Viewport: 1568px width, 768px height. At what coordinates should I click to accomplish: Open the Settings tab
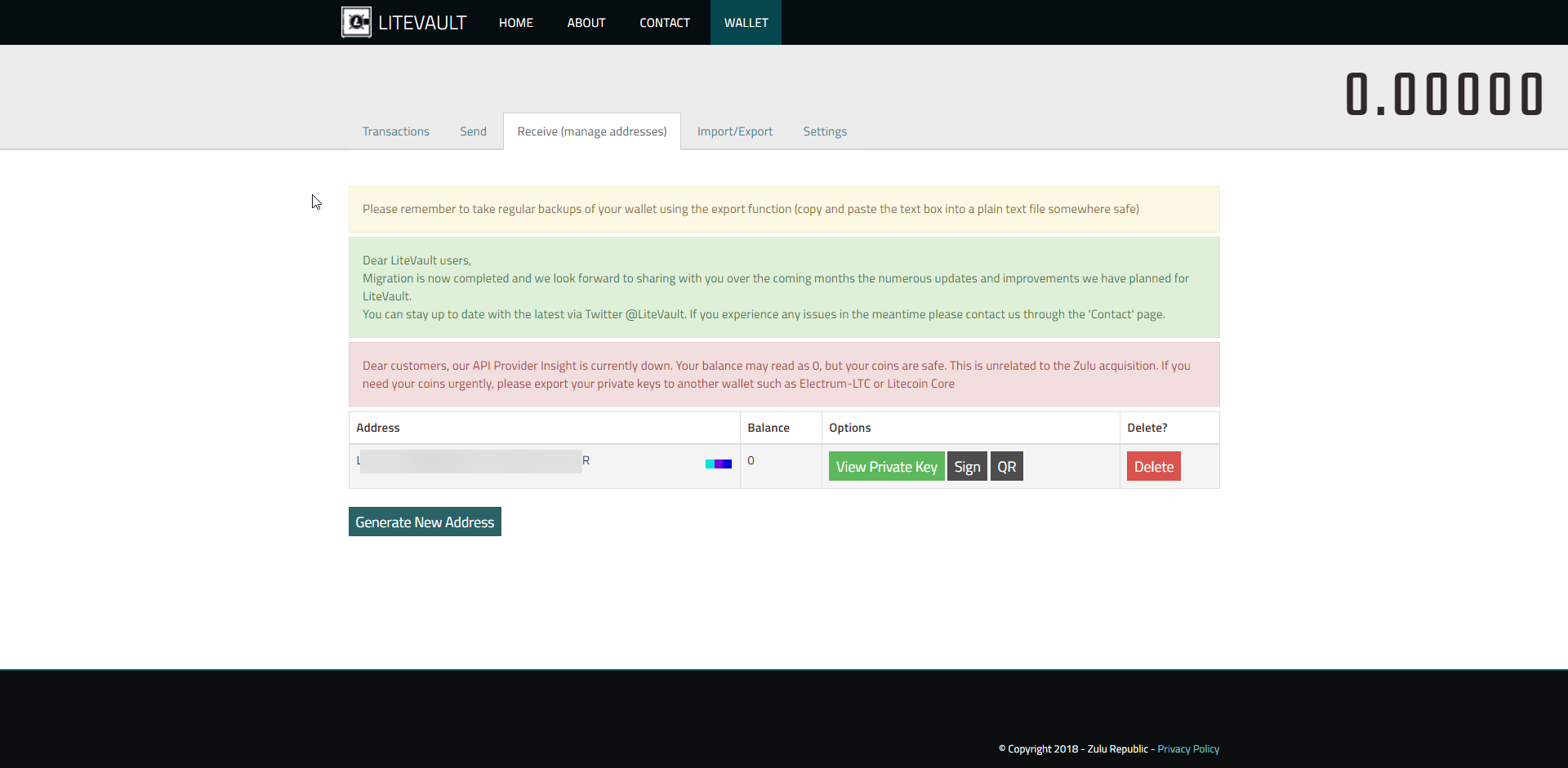click(824, 131)
